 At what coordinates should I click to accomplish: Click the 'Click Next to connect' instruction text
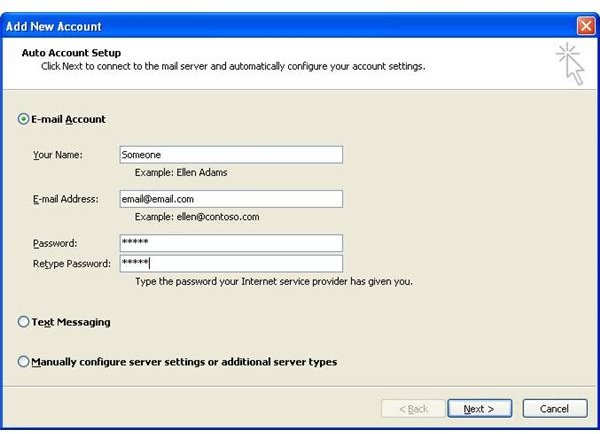[233, 66]
